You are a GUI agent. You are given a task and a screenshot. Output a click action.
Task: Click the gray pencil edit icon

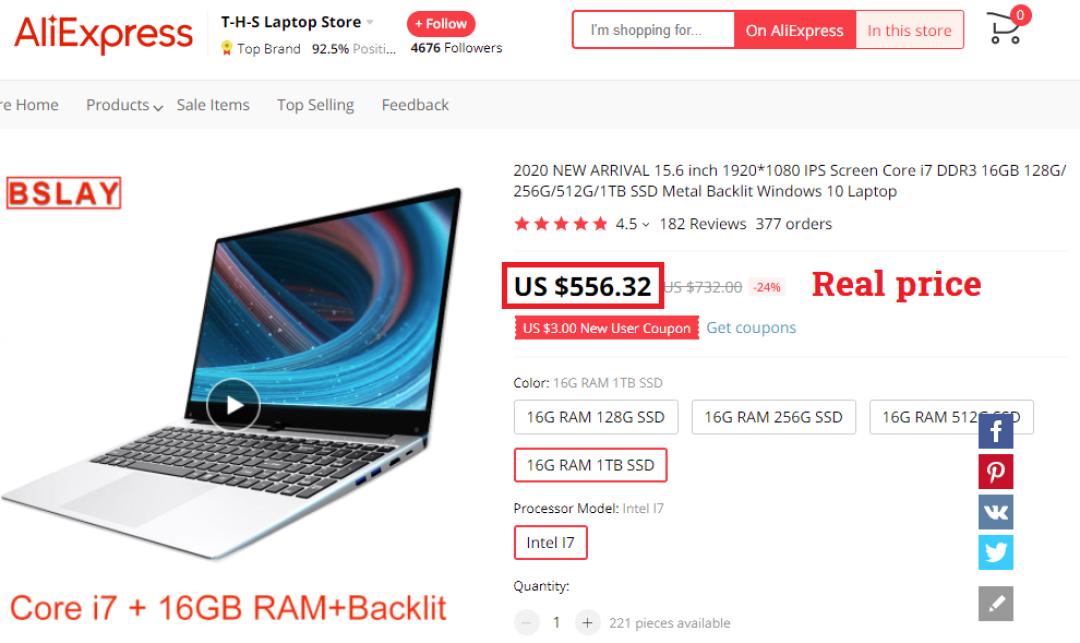click(995, 604)
